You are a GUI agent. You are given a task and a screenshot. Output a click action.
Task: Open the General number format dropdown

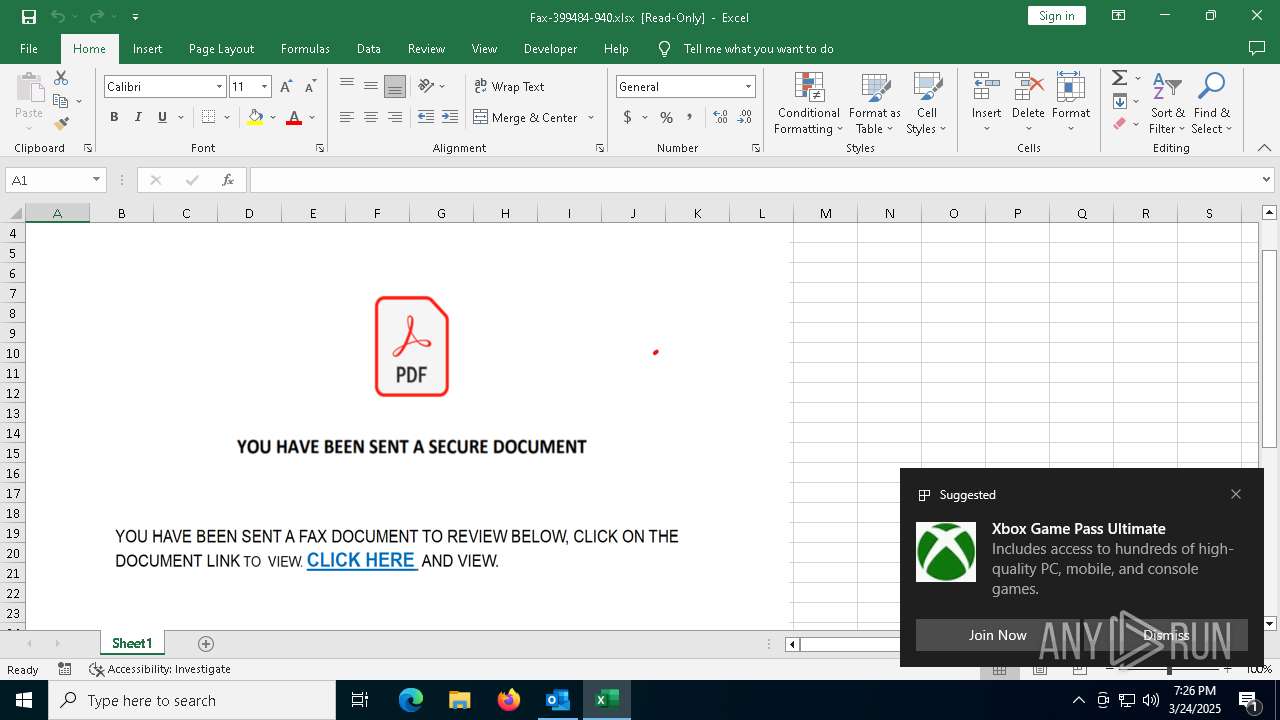[x=748, y=87]
